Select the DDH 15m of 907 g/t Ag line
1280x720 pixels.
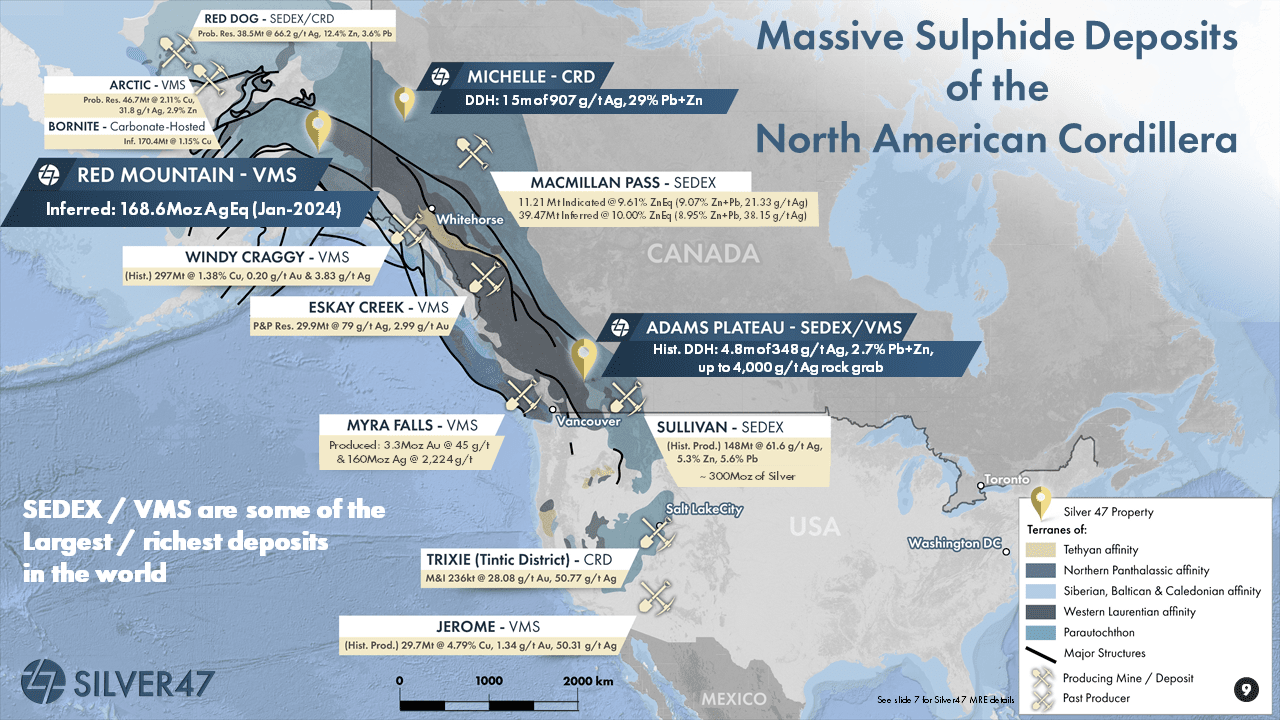(586, 101)
